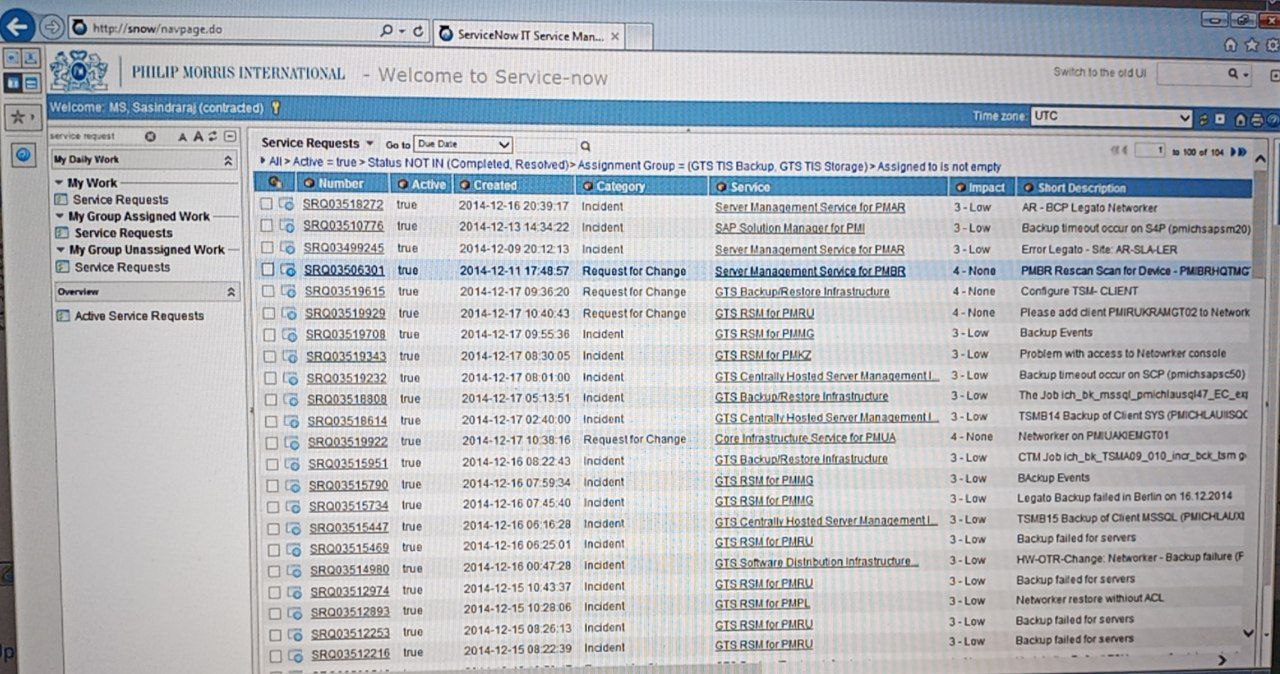Tick checkbox for row SRQ03518808
This screenshot has width=1280, height=674.
coord(270,399)
